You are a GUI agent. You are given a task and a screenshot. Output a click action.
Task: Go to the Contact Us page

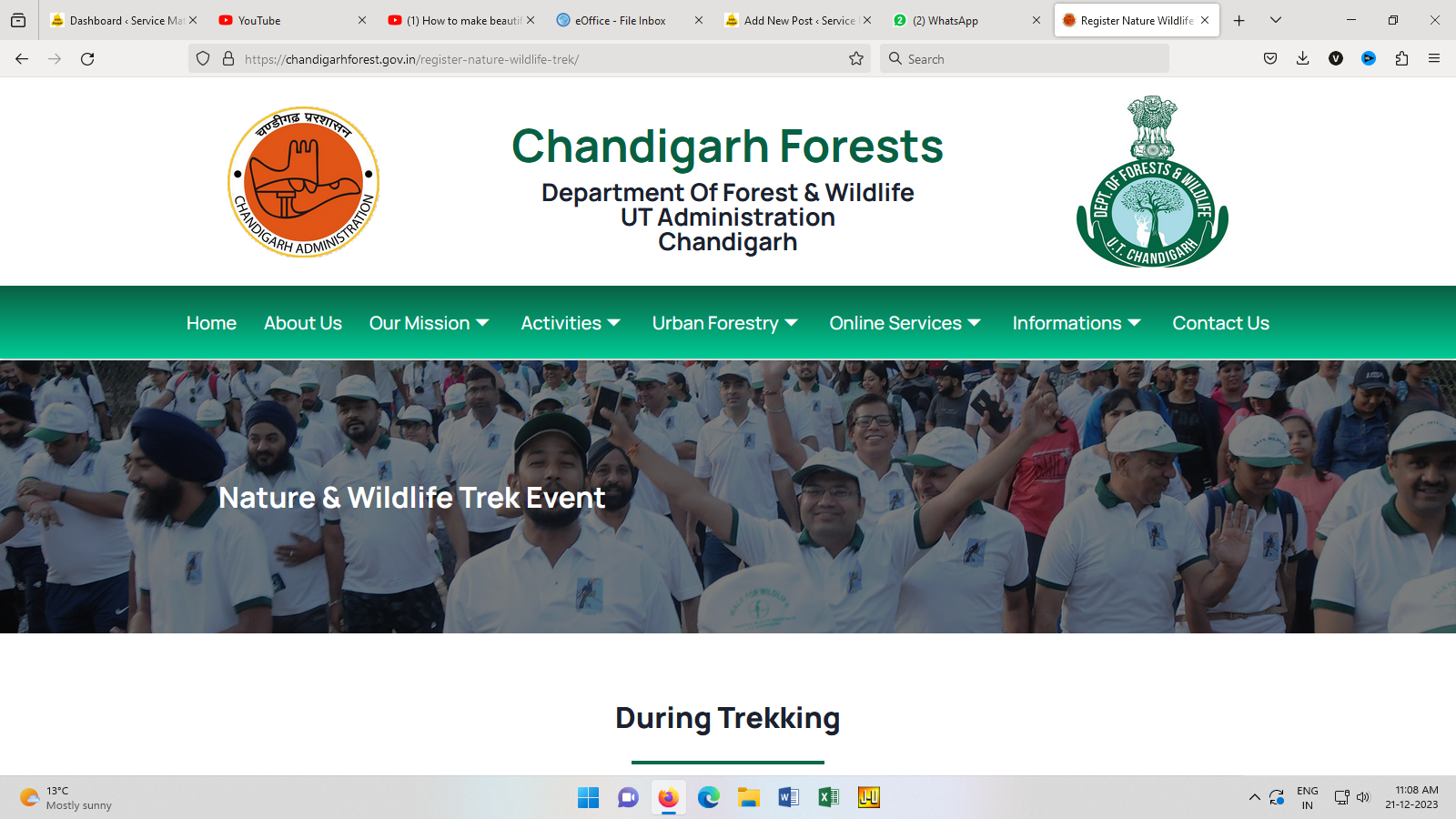1220,323
